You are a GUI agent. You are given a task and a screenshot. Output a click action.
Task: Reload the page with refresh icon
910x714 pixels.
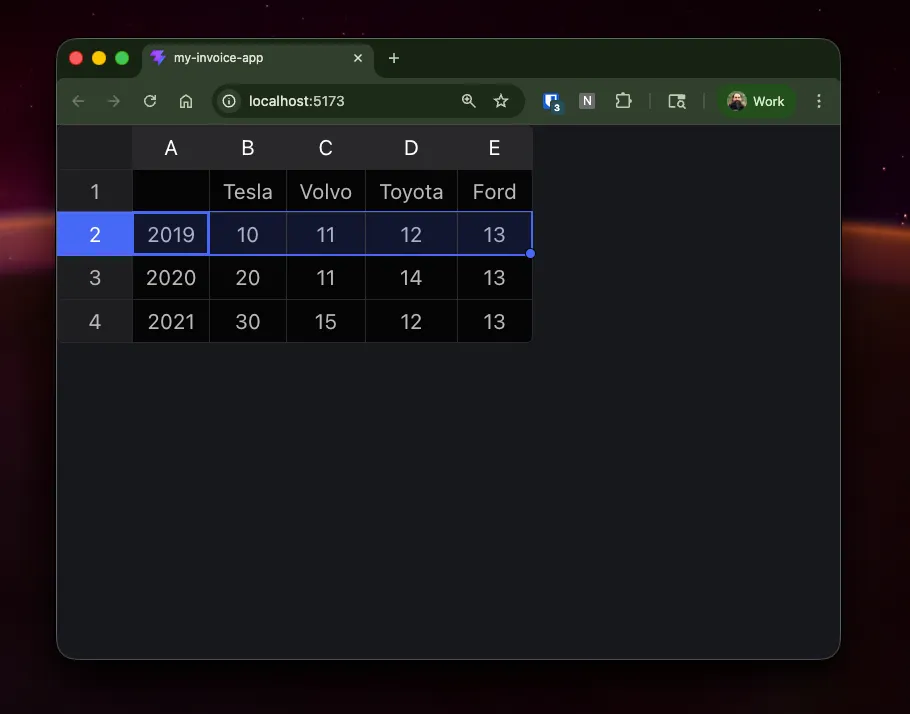pyautogui.click(x=150, y=101)
